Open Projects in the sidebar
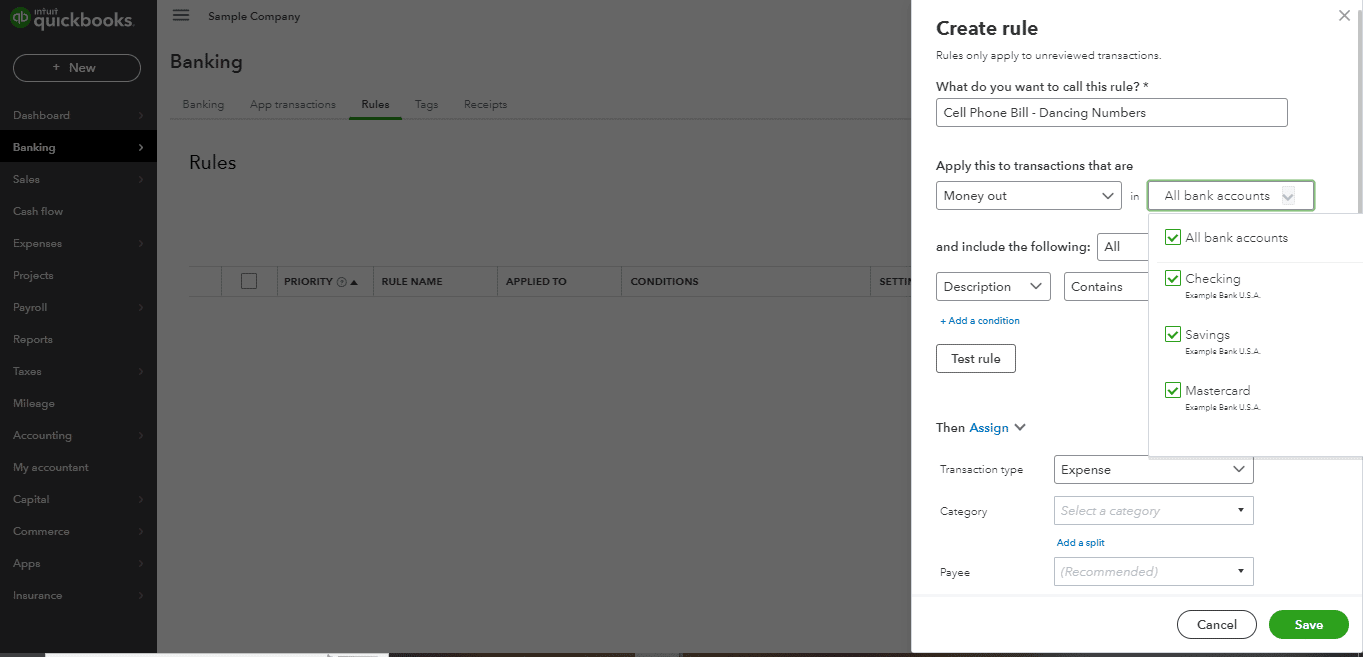This screenshot has width=1363, height=657. coord(78,275)
